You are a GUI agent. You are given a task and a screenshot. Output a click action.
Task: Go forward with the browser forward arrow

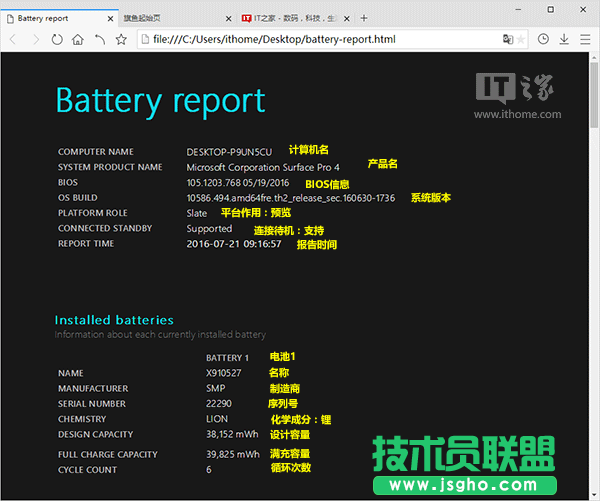pos(36,39)
